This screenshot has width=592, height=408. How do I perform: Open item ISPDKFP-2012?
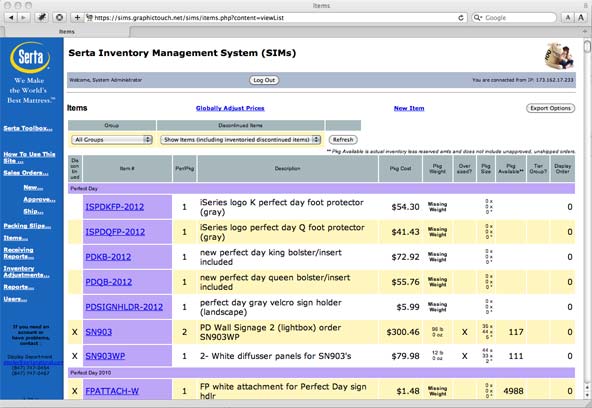tap(114, 207)
